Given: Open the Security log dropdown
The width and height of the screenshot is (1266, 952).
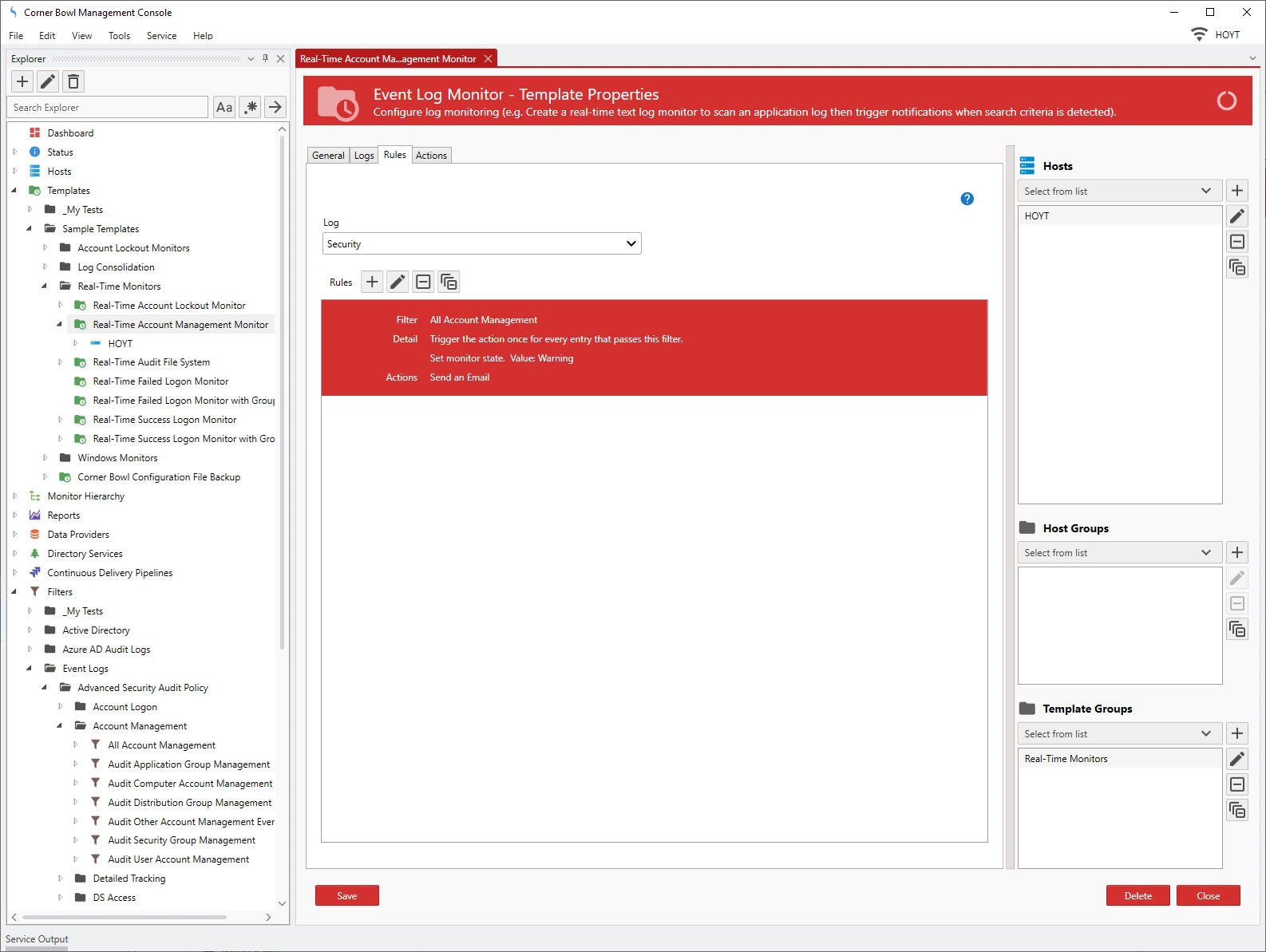Looking at the screenshot, I should 481,244.
